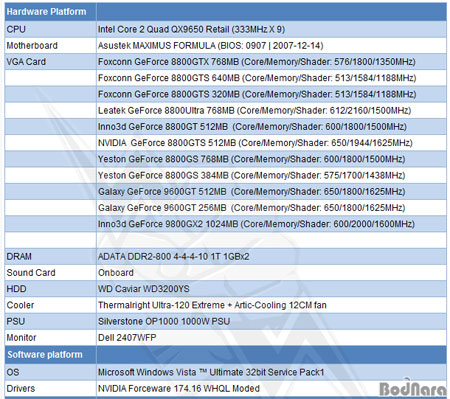This screenshot has height=399, width=450.
Task: Click the CPU row label
Action: coord(16,29)
